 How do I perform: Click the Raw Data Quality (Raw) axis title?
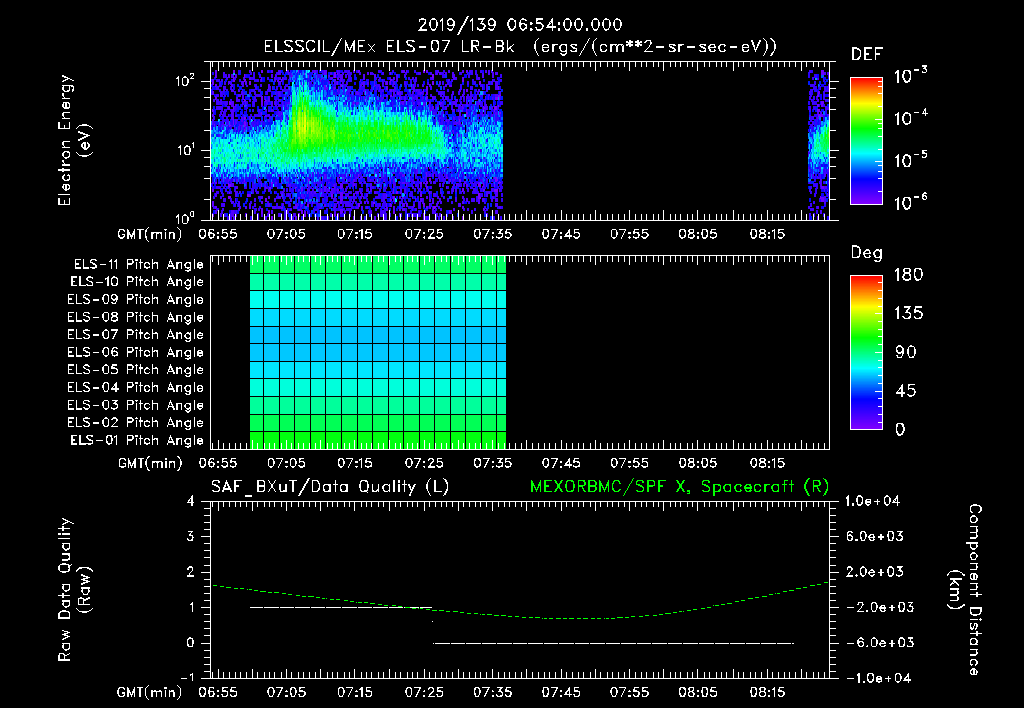(x=74, y=590)
